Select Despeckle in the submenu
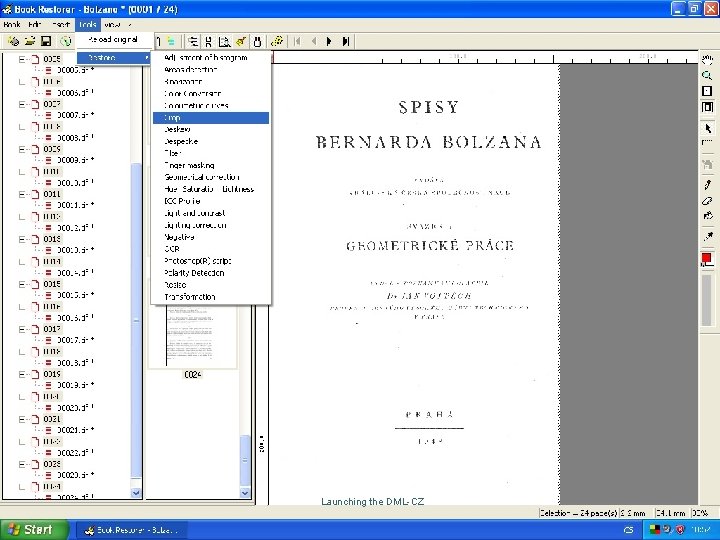 pos(211,141)
